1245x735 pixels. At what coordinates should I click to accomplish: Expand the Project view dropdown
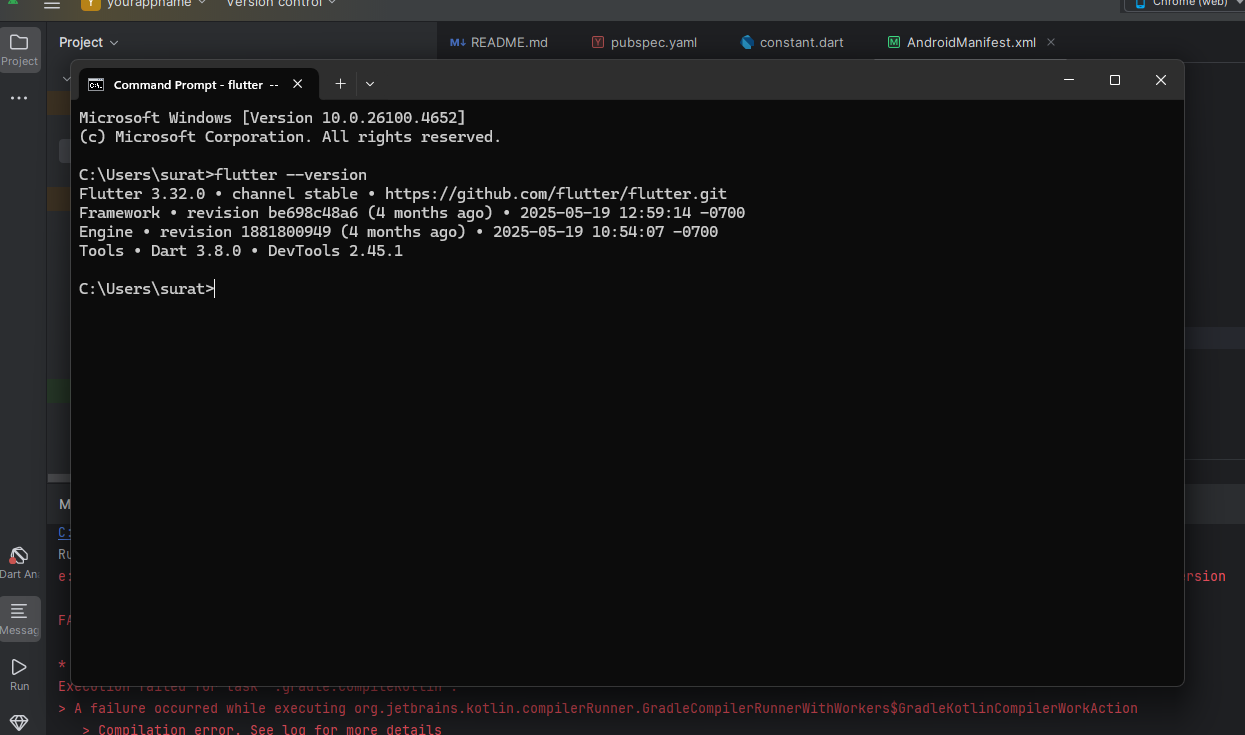(x=89, y=42)
